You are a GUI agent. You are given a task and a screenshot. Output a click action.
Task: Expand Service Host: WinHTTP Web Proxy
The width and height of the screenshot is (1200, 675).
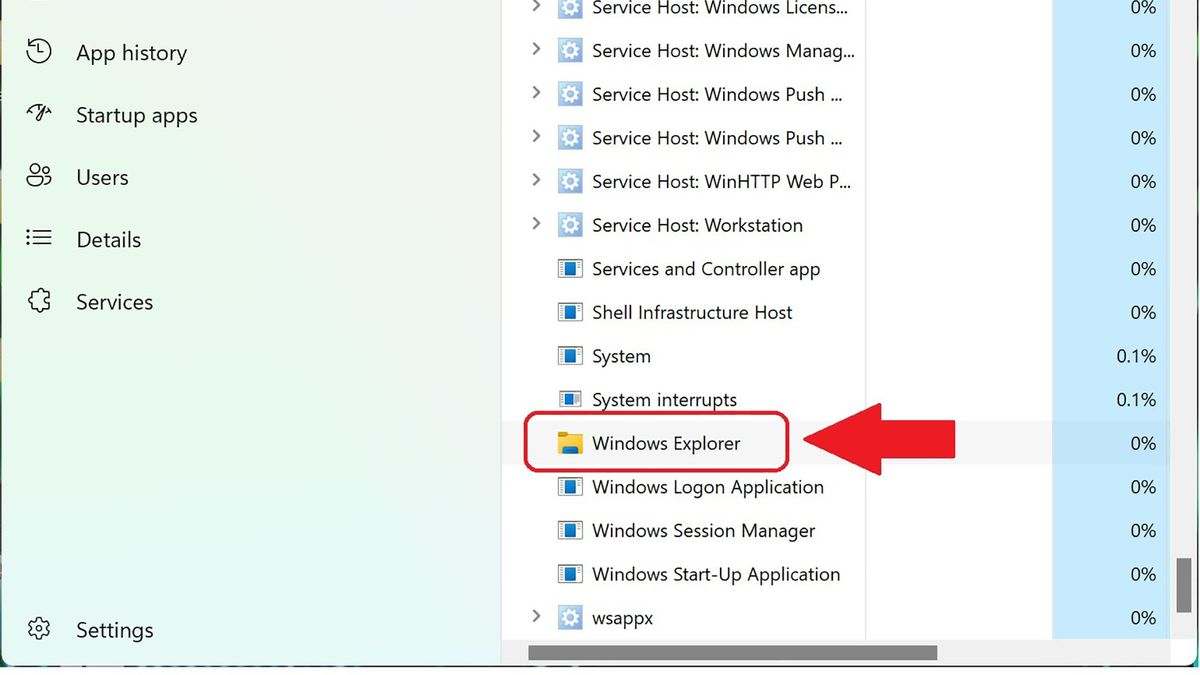pos(536,181)
